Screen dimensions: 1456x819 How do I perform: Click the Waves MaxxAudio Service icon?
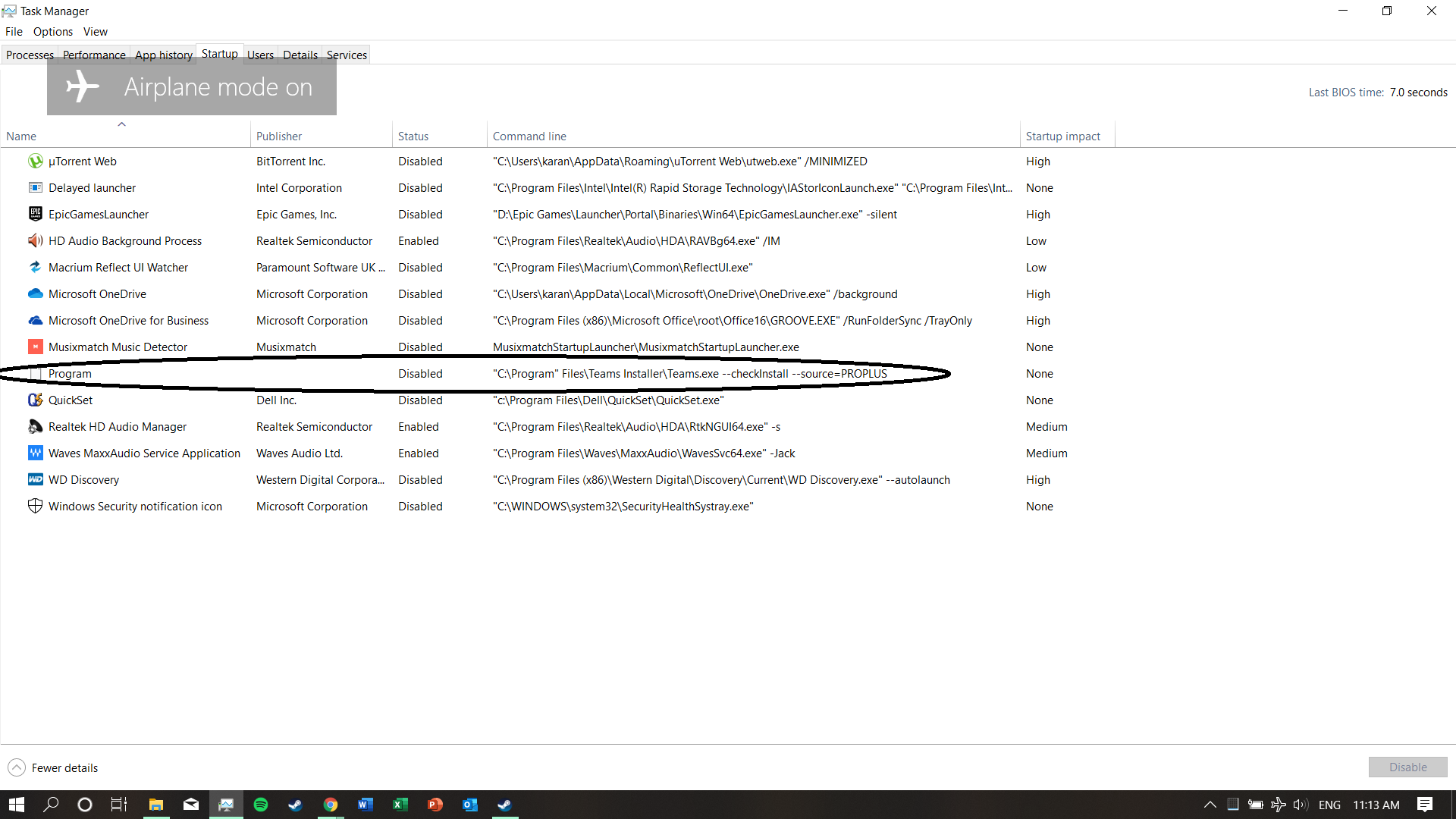[35, 453]
